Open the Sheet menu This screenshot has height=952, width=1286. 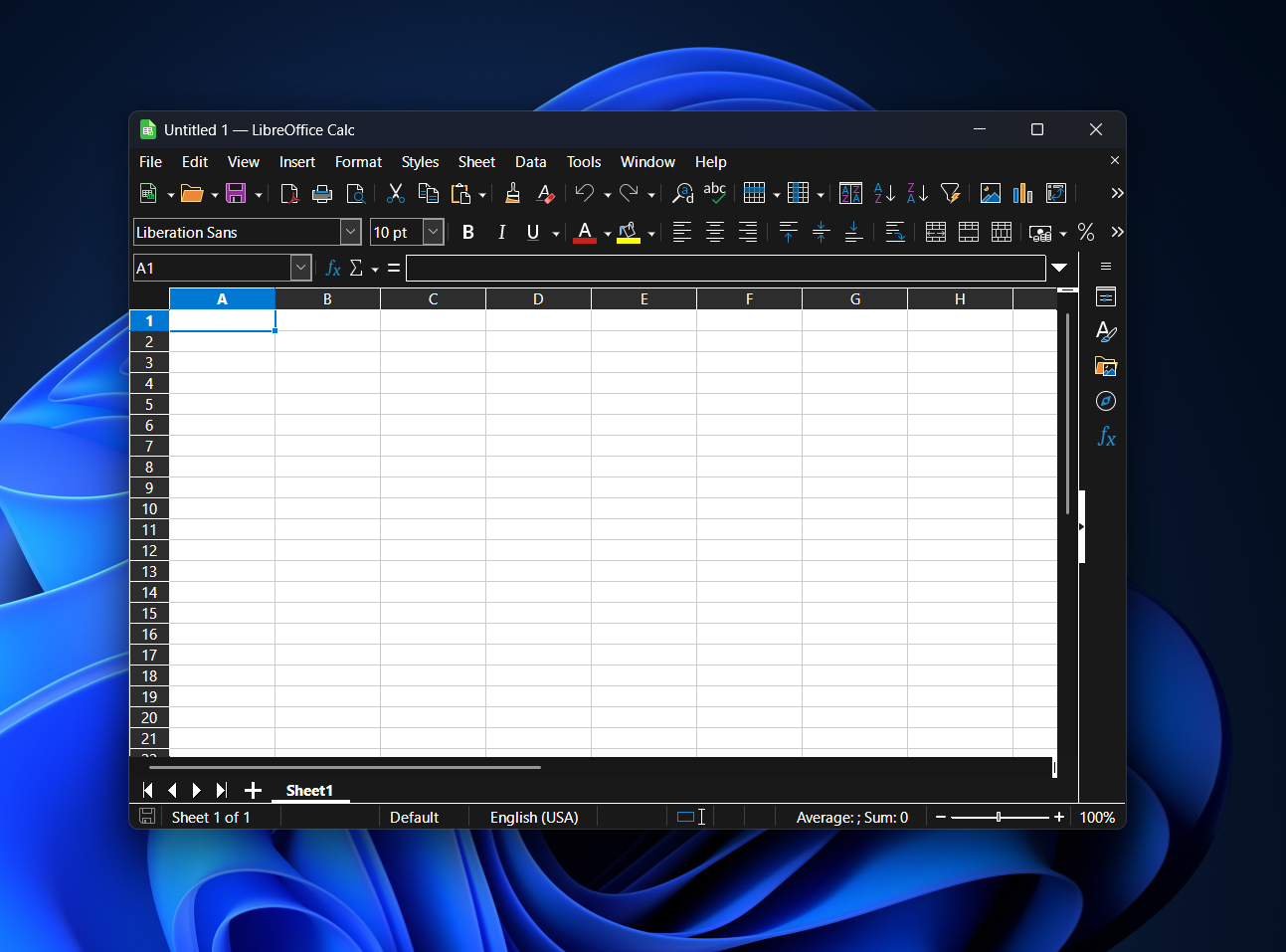coord(476,162)
